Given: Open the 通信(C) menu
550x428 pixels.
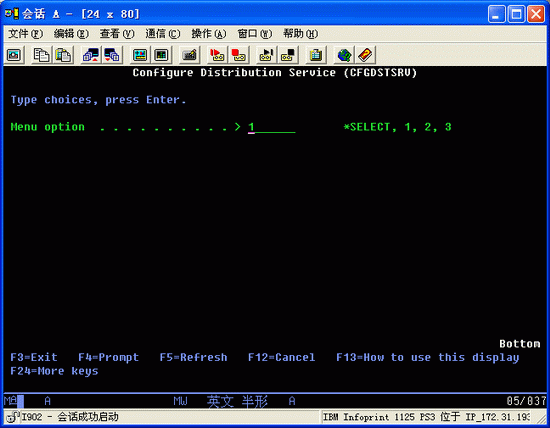Looking at the screenshot, I should click(x=163, y=34).
